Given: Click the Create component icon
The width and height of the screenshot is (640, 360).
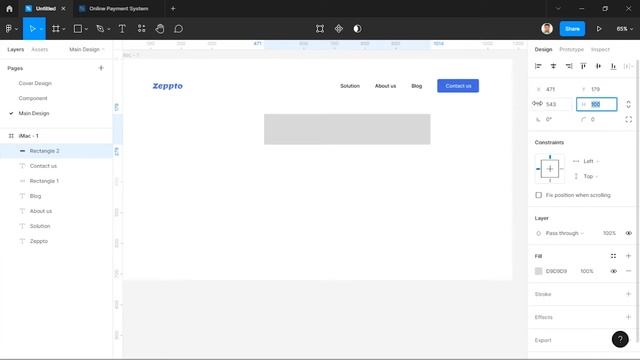Looking at the screenshot, I should [339, 29].
